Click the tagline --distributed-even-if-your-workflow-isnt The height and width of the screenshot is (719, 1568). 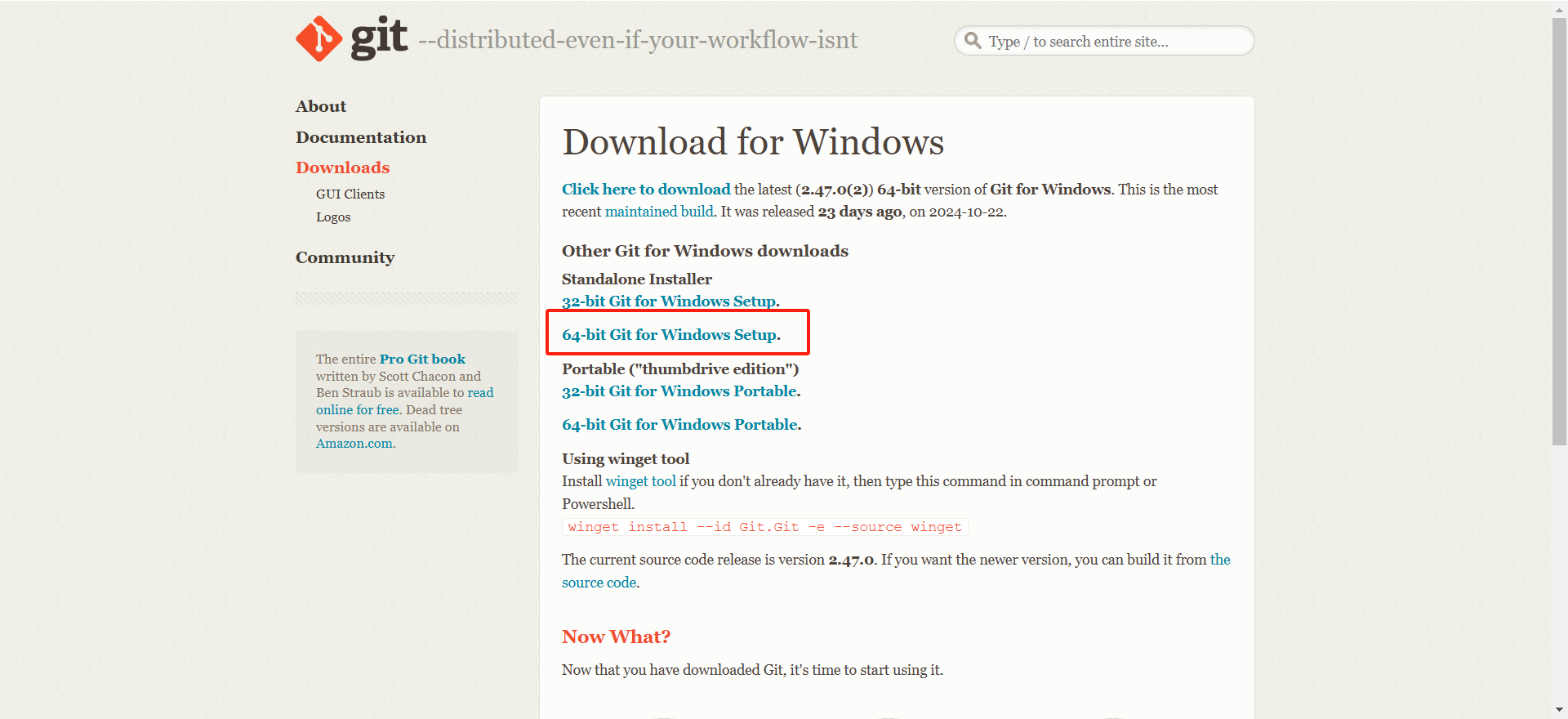(638, 40)
